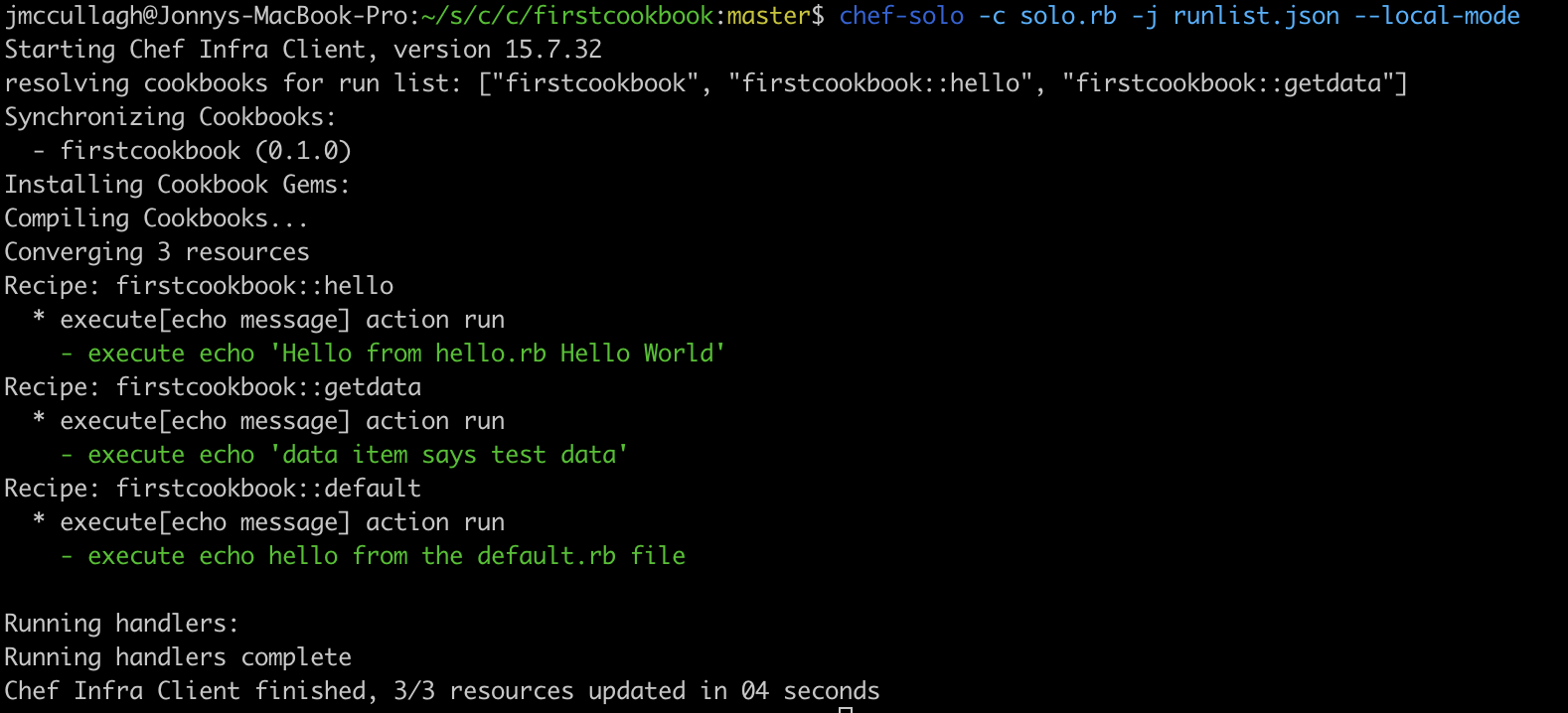The image size is (1568, 713).
Task: Click the version number 15.7.32
Action: (553, 50)
